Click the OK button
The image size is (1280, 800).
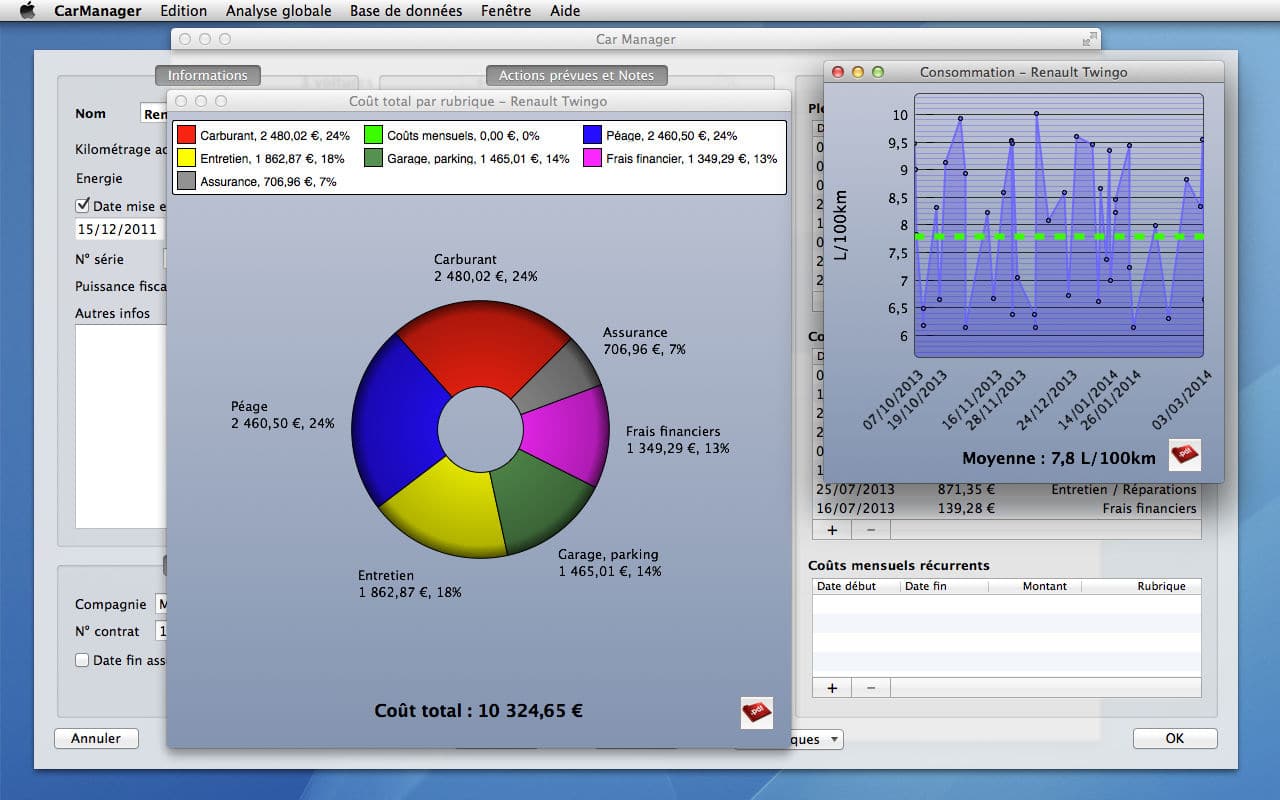[1175, 739]
